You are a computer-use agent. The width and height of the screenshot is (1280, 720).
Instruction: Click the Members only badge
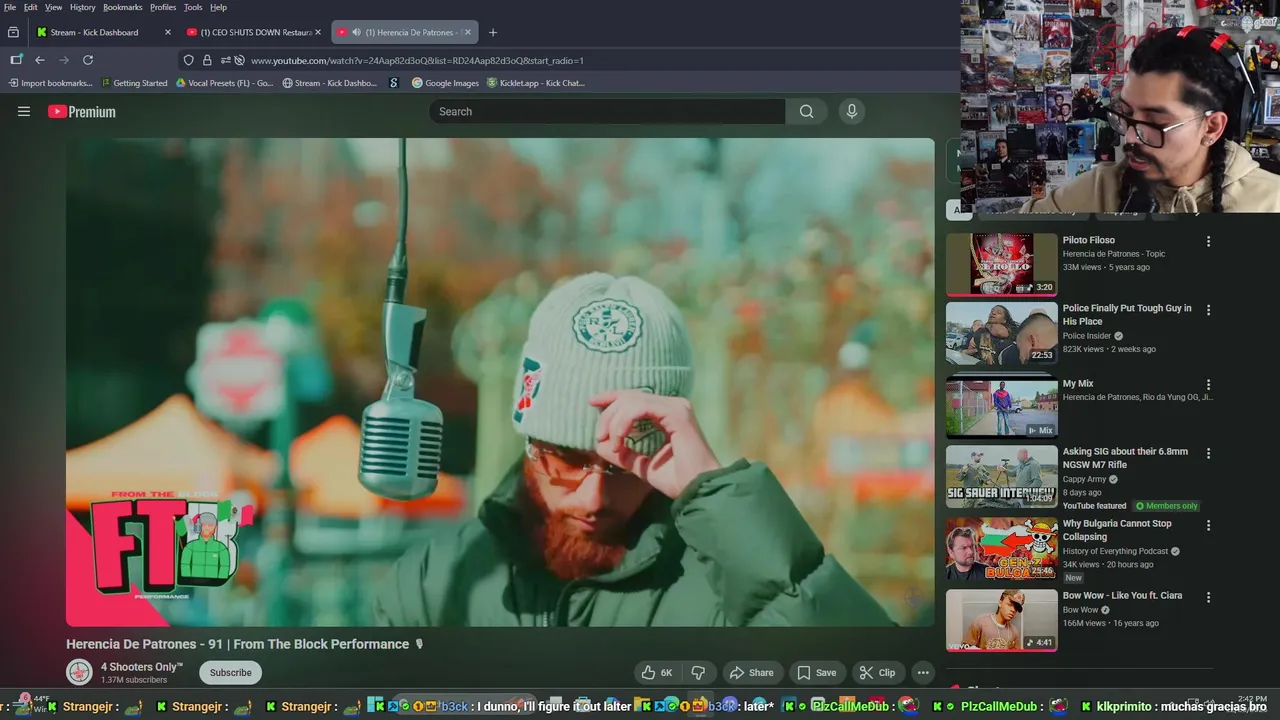tap(1166, 506)
